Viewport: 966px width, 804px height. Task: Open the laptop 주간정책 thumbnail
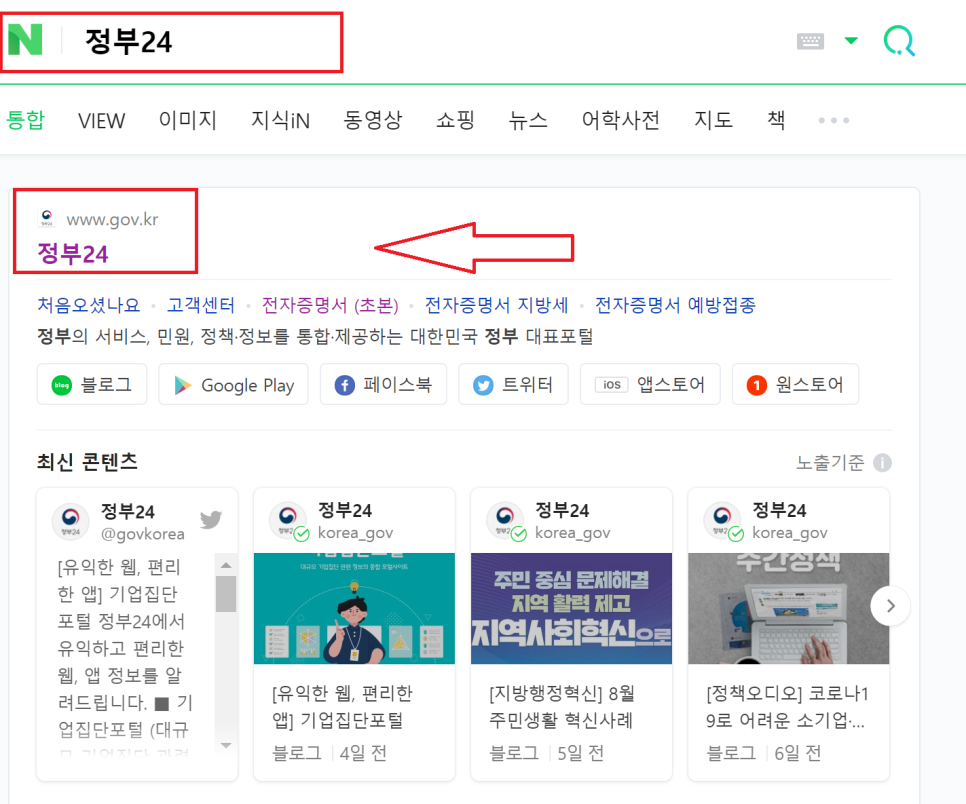click(x=789, y=608)
